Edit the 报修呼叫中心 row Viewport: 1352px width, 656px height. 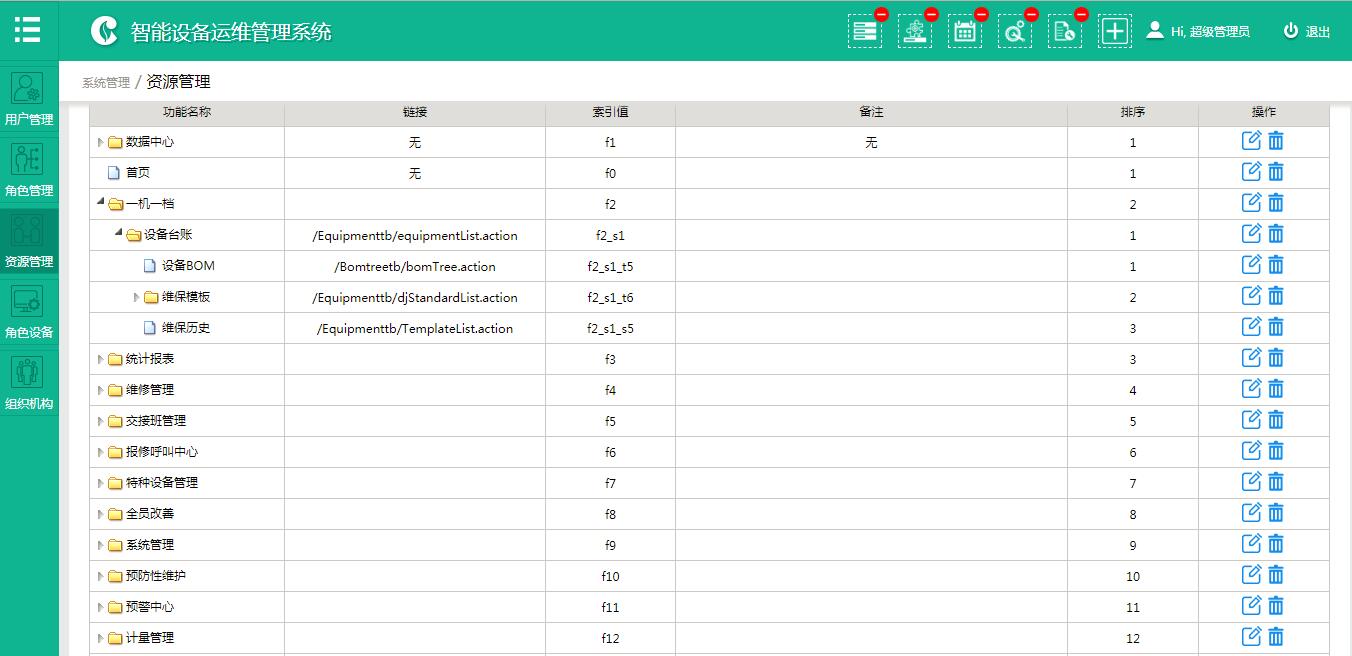point(1251,451)
